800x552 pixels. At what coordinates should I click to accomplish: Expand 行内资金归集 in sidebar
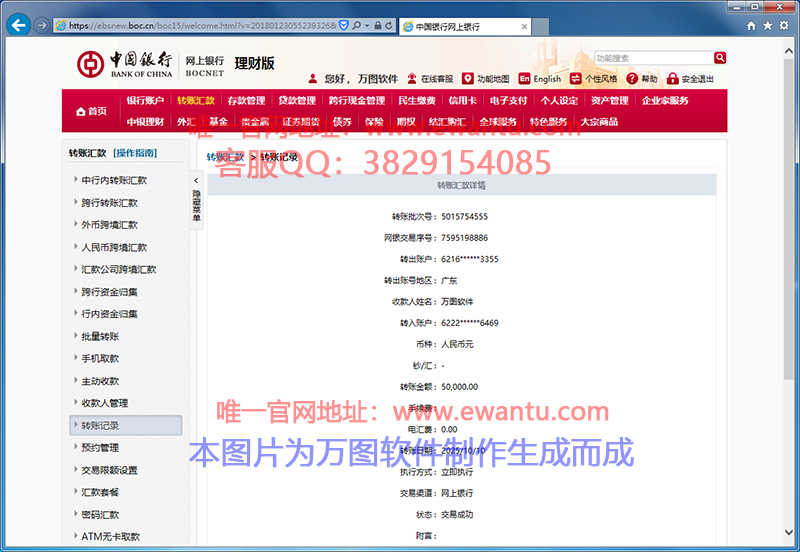[110, 314]
